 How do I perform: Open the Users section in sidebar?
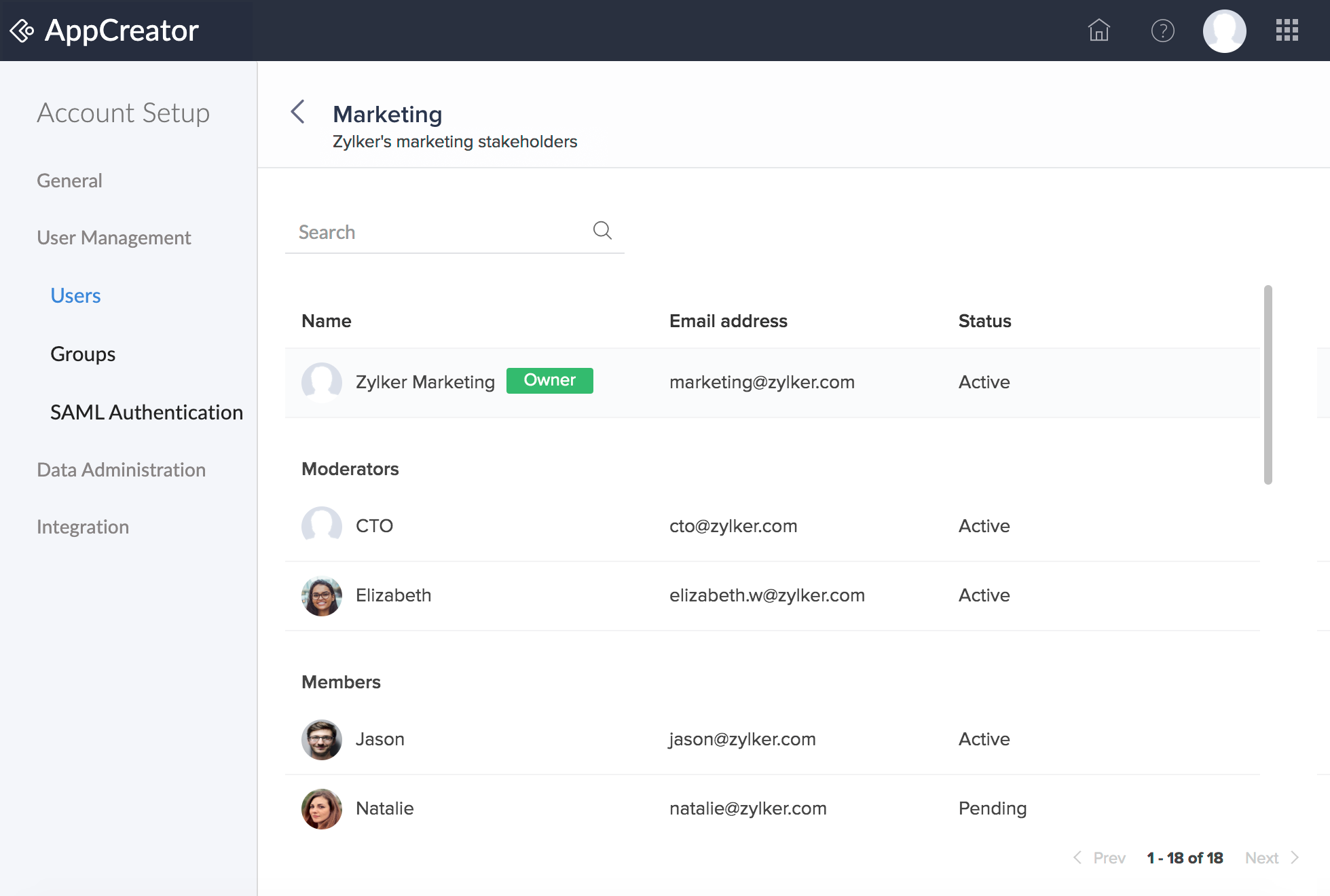click(x=75, y=295)
